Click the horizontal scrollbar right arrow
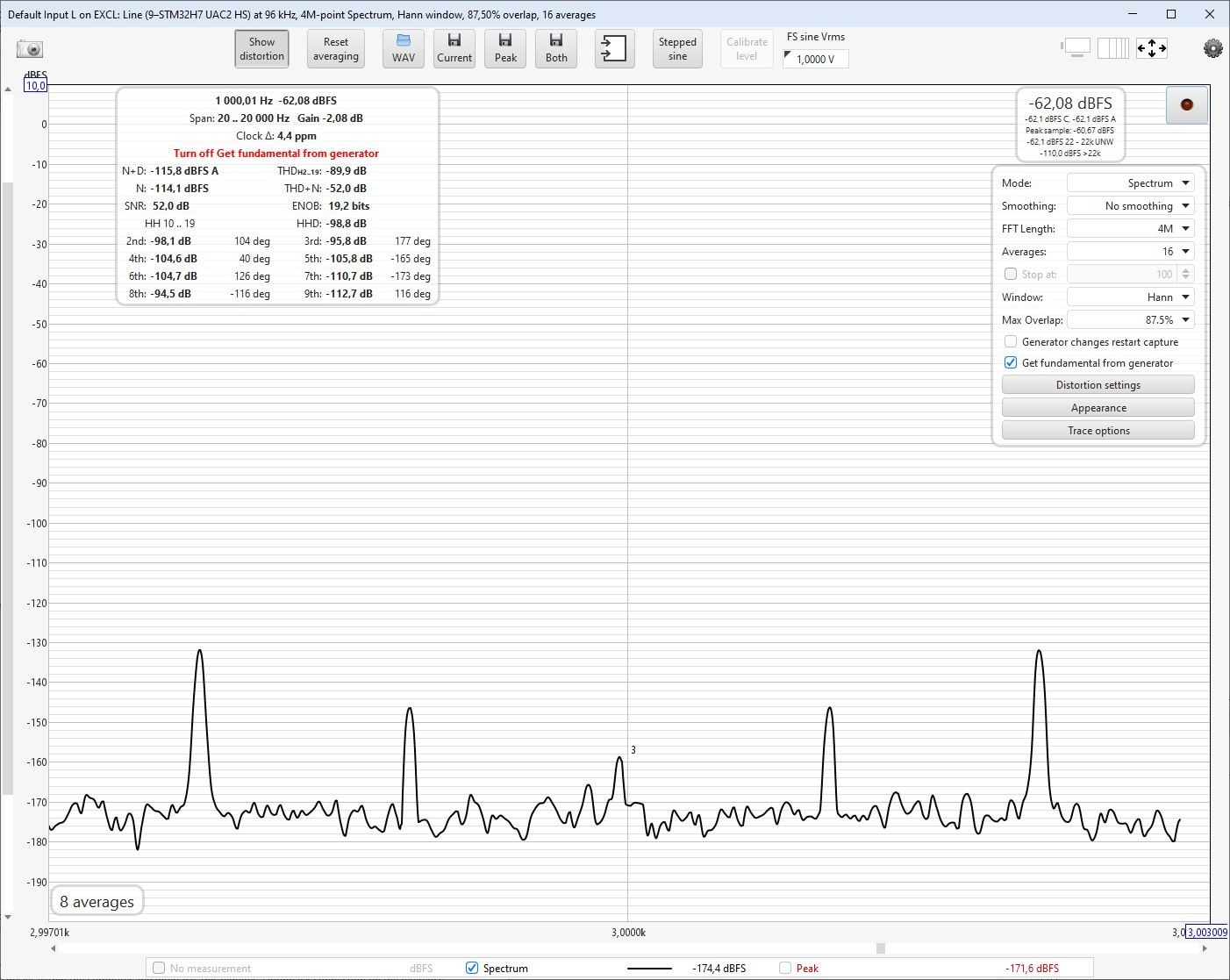This screenshot has height=980, width=1230. tap(1205, 948)
